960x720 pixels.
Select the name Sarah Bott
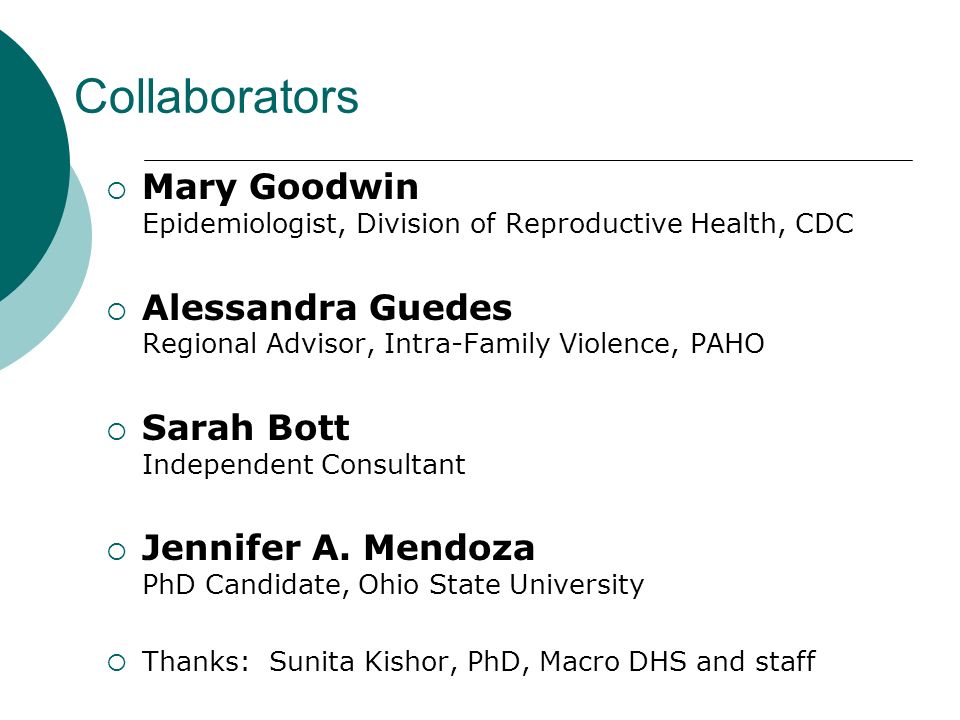click(x=246, y=428)
